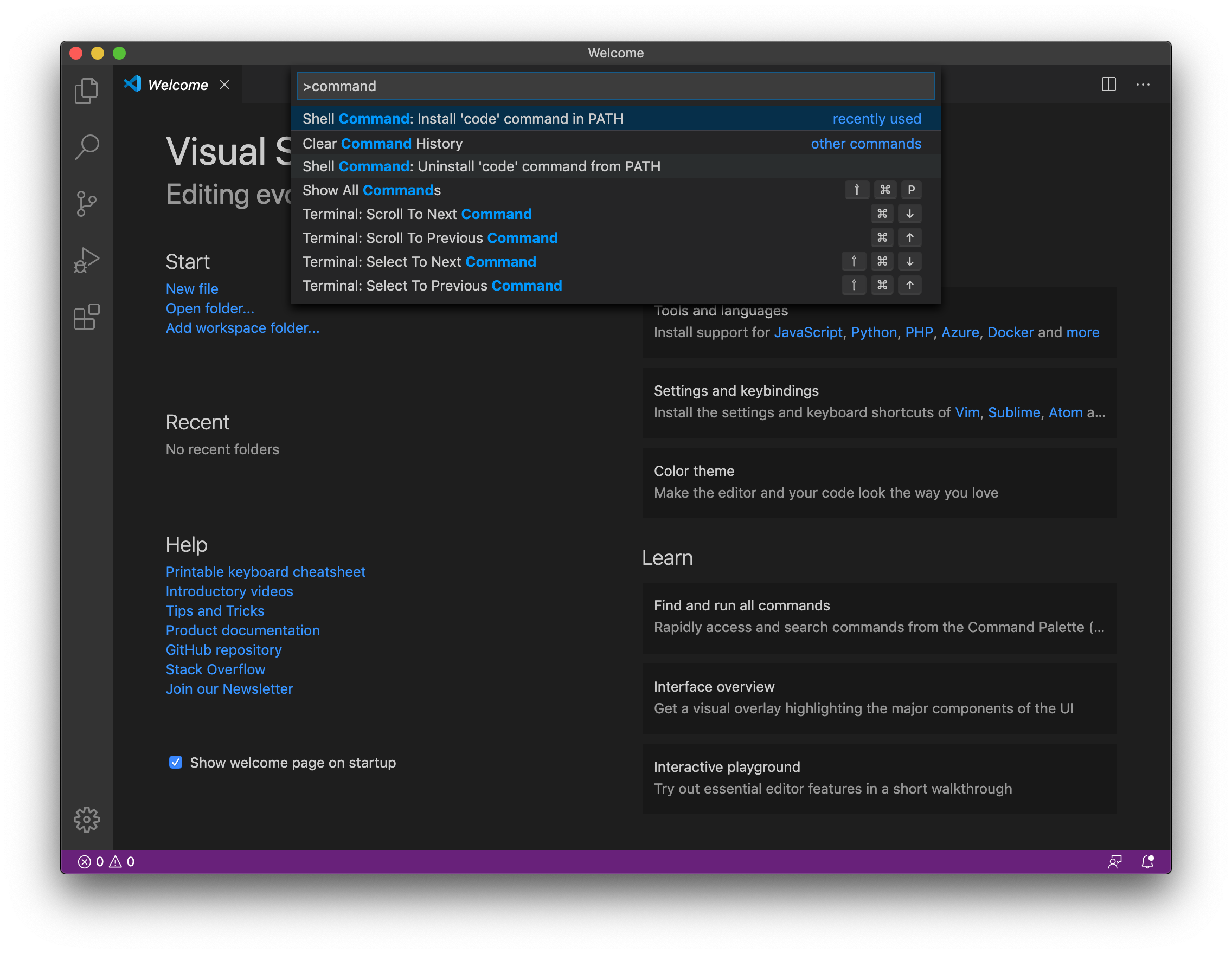Viewport: 1232px width, 954px height.
Task: Click the 'No recent folders' text
Action: point(222,449)
